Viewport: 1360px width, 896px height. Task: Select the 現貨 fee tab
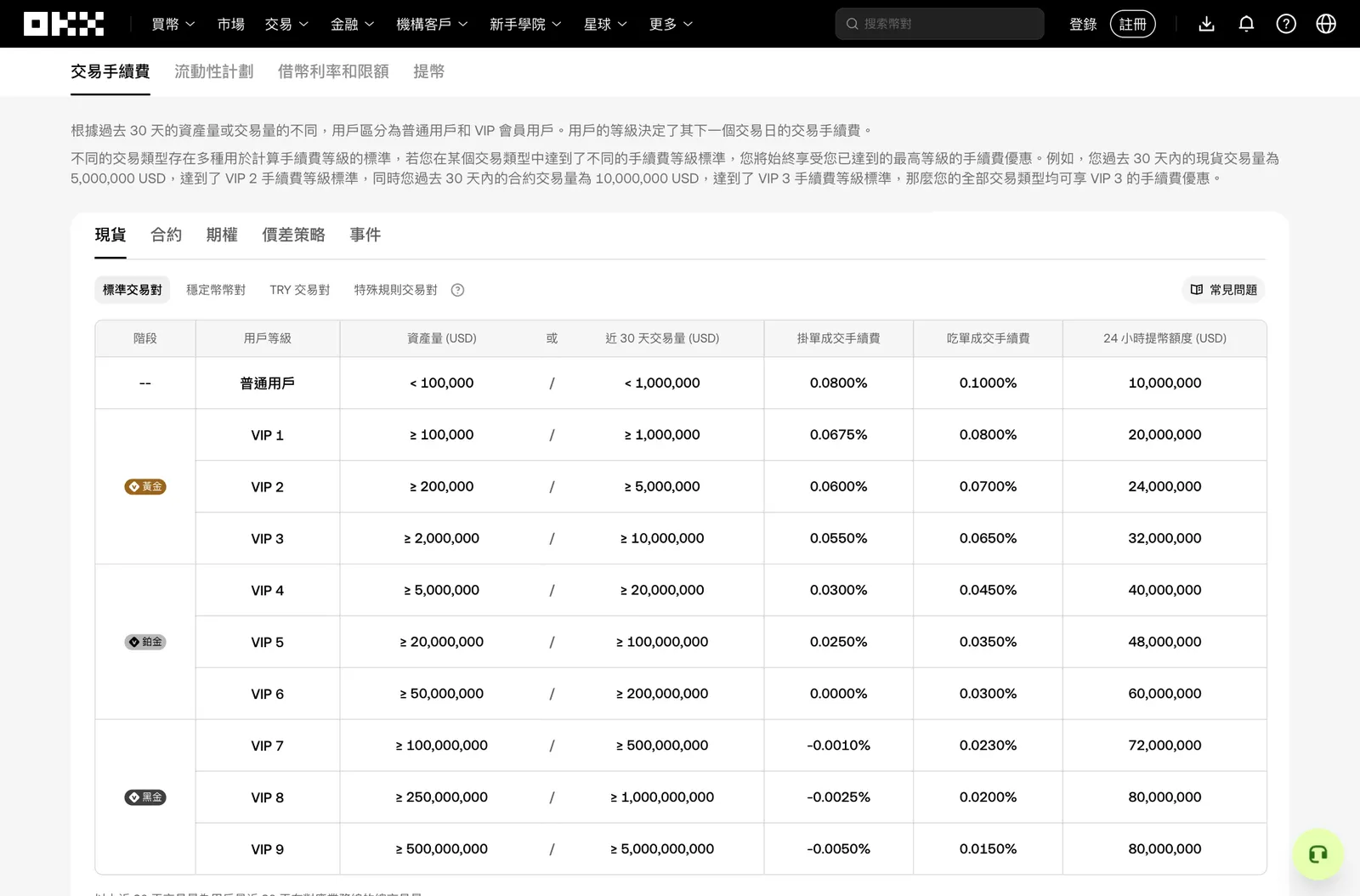pos(110,235)
